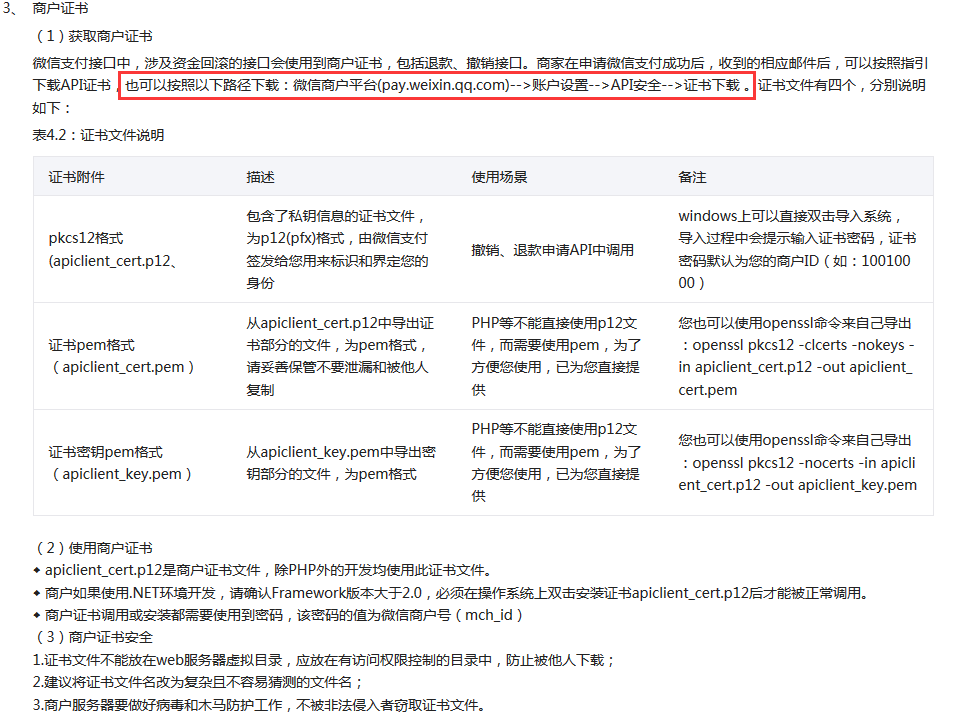Click the bullet mentioning .NET Framework version
The height and width of the screenshot is (728, 961).
455,593
